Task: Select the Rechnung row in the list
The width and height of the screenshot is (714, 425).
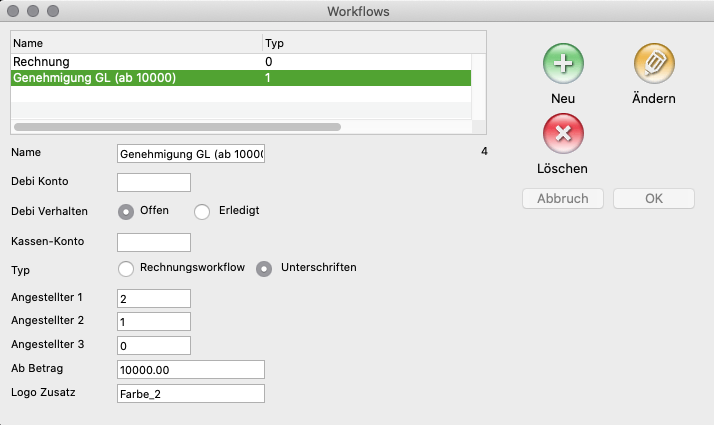Action: click(135, 62)
